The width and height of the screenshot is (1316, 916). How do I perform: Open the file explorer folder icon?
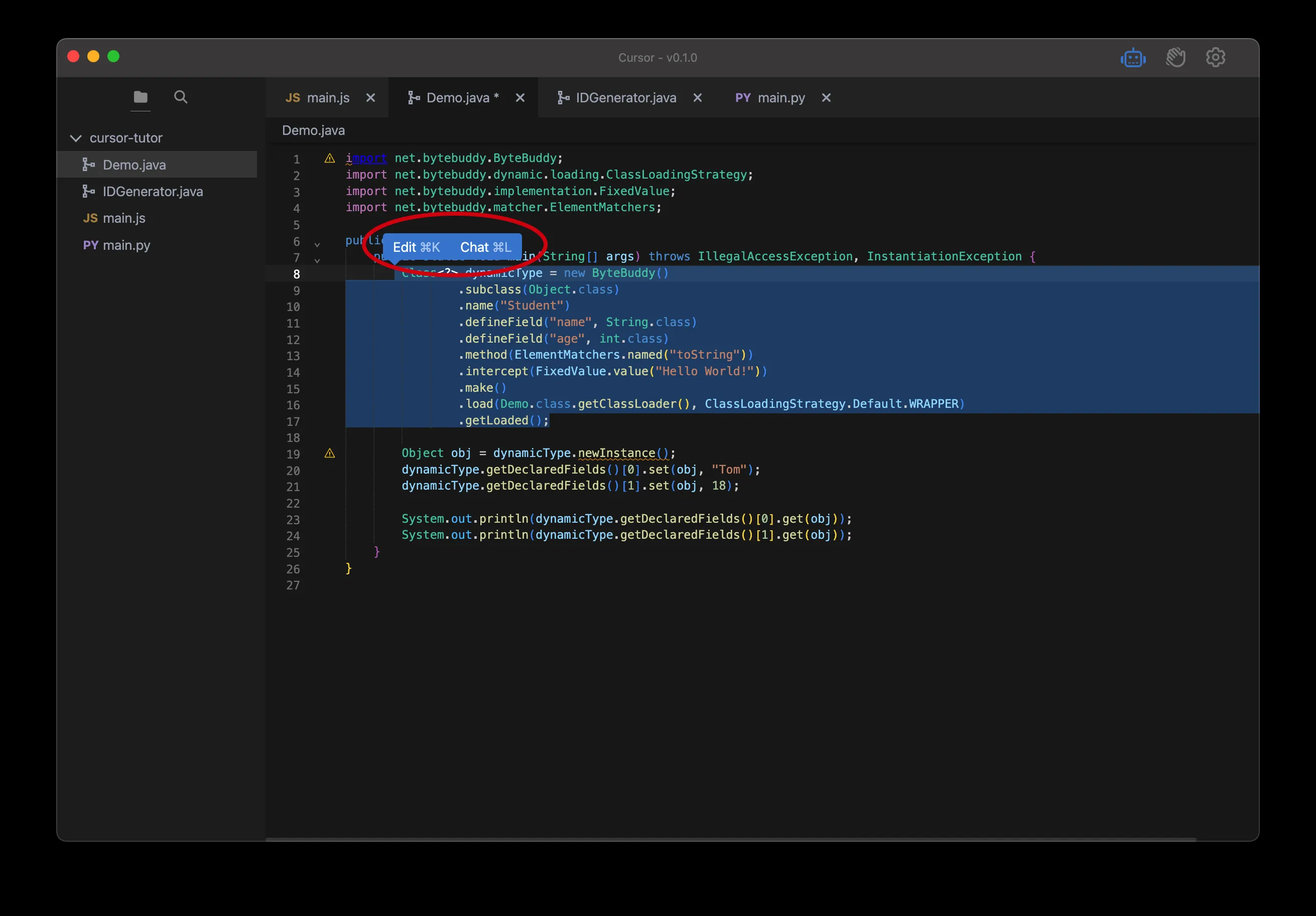point(141,97)
